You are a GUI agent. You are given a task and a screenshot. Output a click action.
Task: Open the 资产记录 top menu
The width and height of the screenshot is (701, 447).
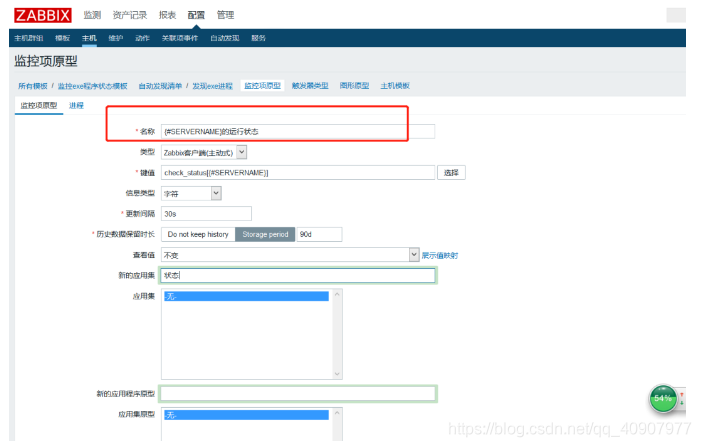coord(130,15)
